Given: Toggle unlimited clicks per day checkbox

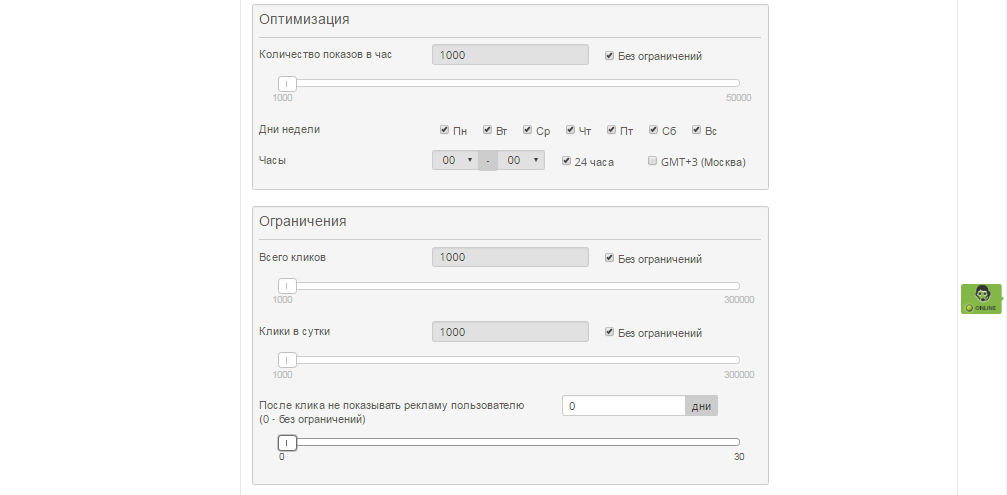Looking at the screenshot, I should tap(609, 332).
